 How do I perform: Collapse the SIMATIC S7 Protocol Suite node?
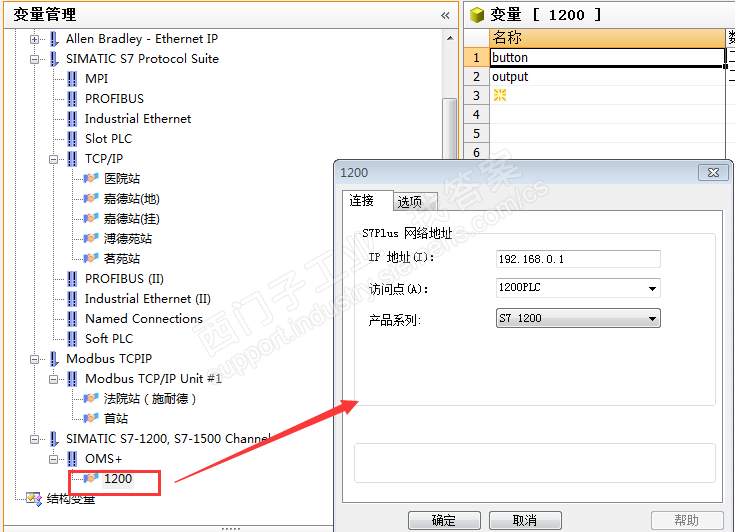tap(34, 60)
